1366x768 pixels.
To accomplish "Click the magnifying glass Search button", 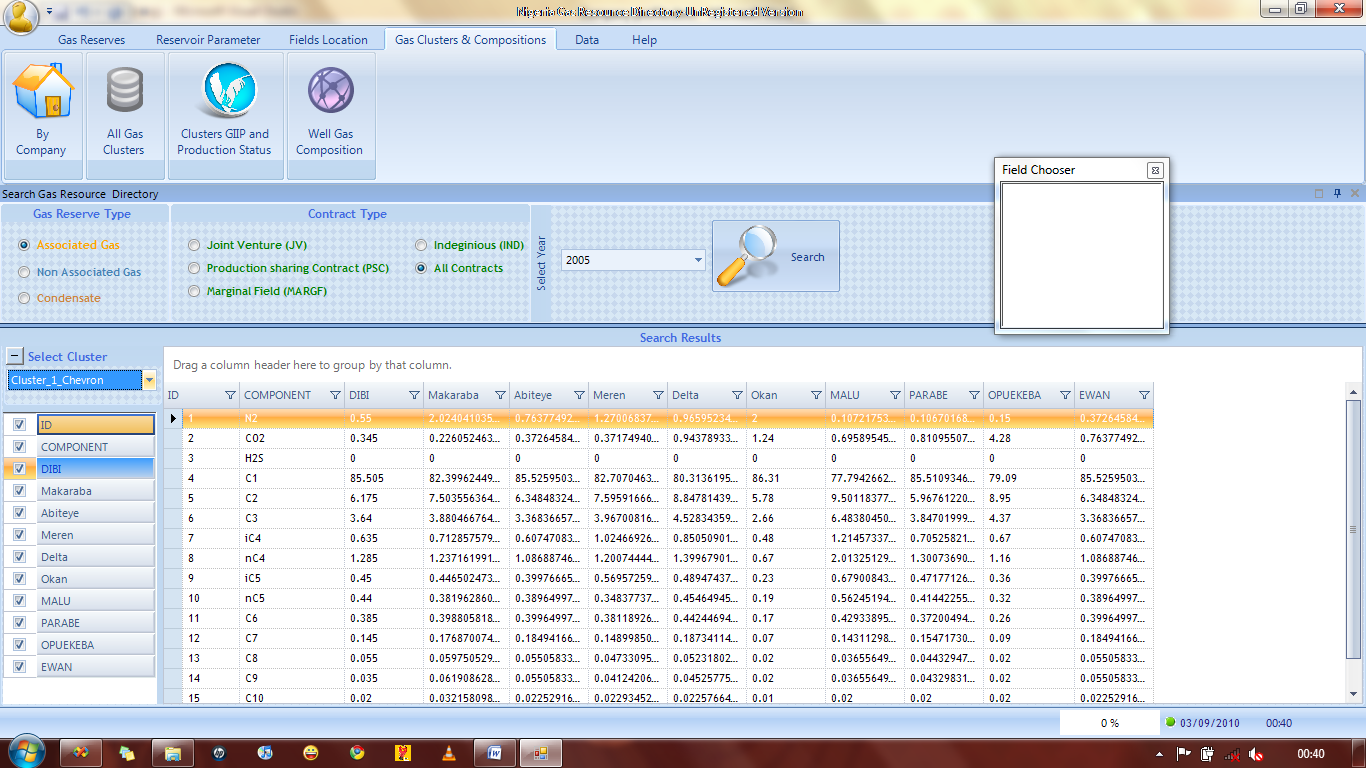I will [775, 257].
